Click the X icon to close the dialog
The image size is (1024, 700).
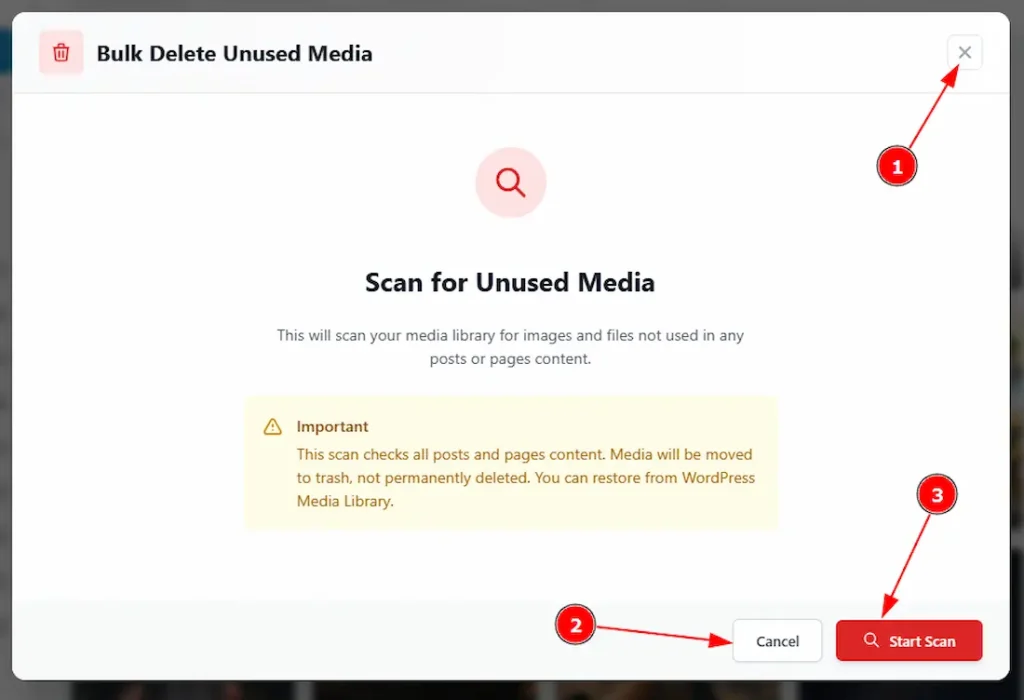(964, 52)
